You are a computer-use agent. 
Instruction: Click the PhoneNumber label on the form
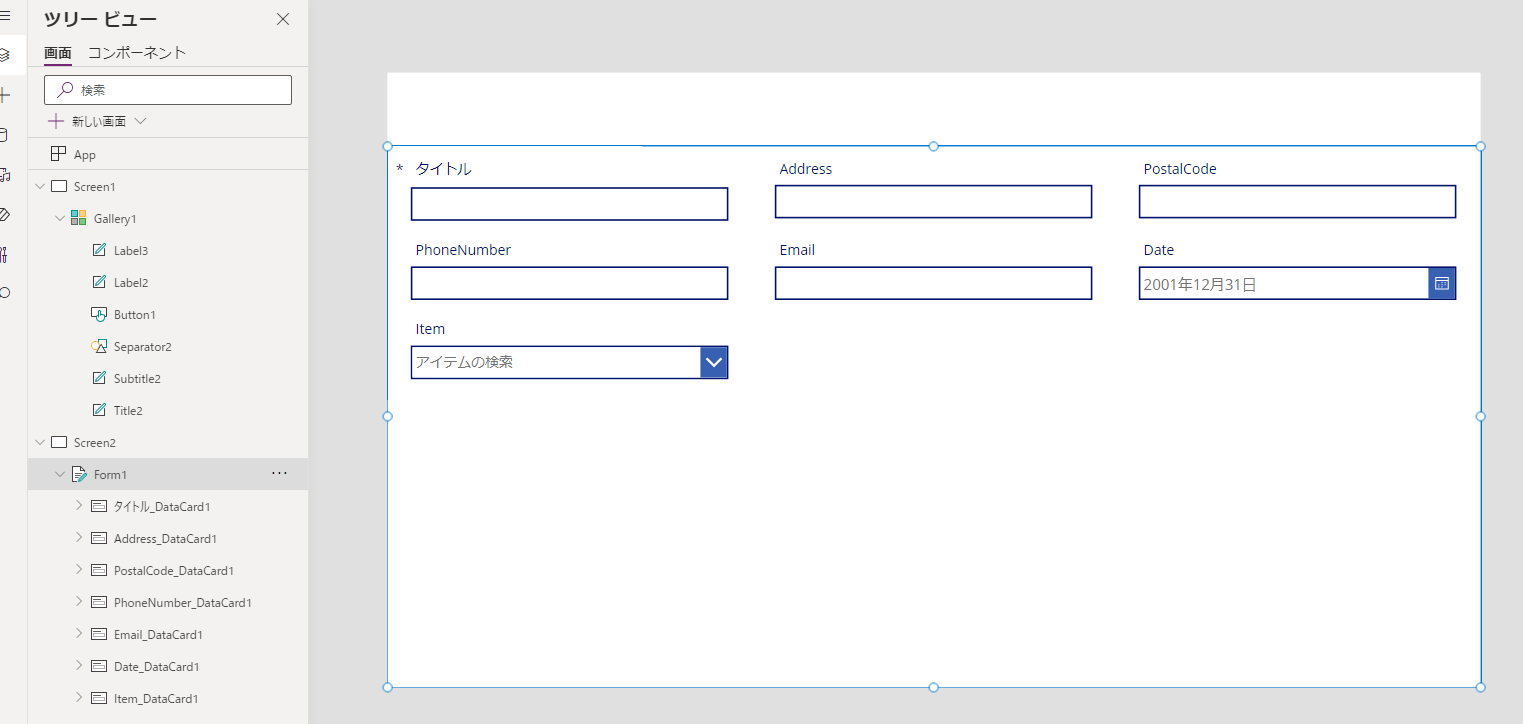(x=463, y=250)
